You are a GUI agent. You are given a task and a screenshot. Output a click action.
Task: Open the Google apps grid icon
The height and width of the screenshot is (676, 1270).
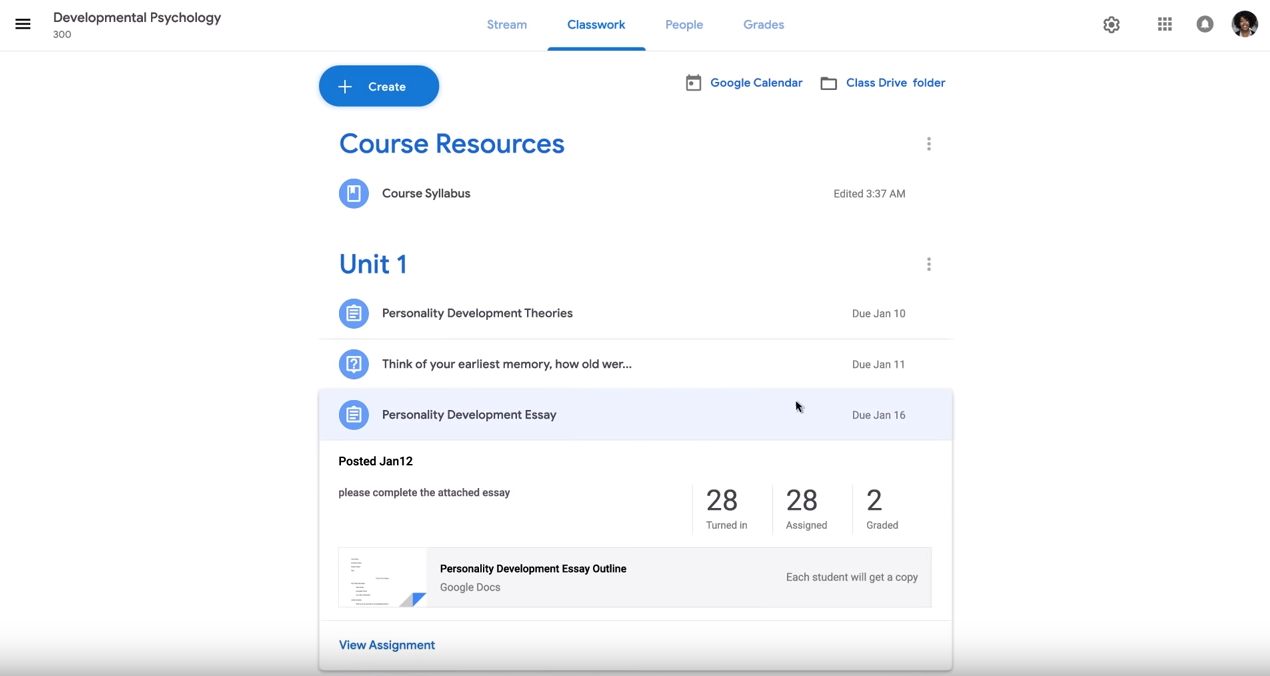tap(1164, 24)
